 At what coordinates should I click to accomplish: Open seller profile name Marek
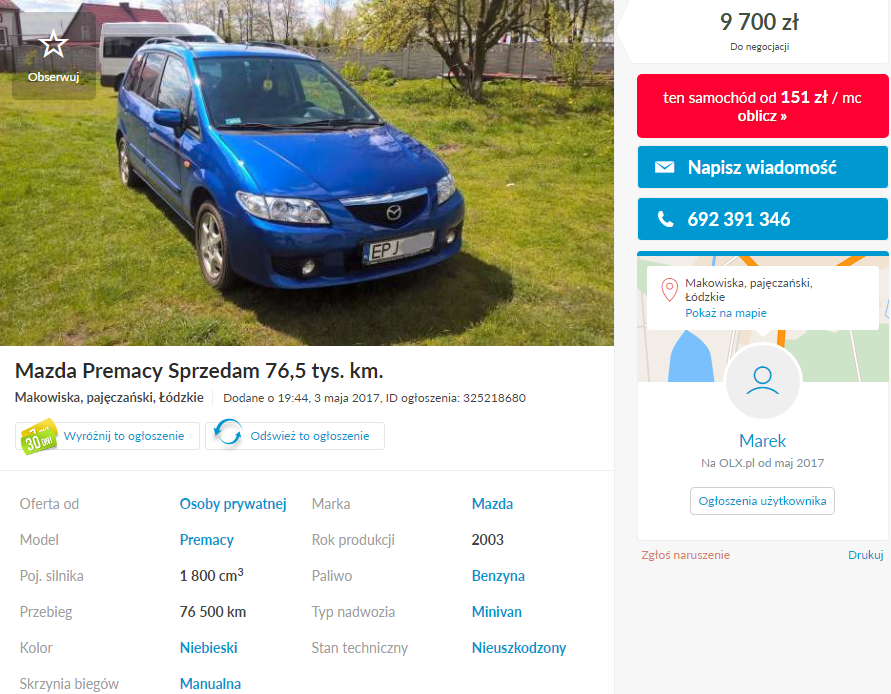click(x=763, y=440)
